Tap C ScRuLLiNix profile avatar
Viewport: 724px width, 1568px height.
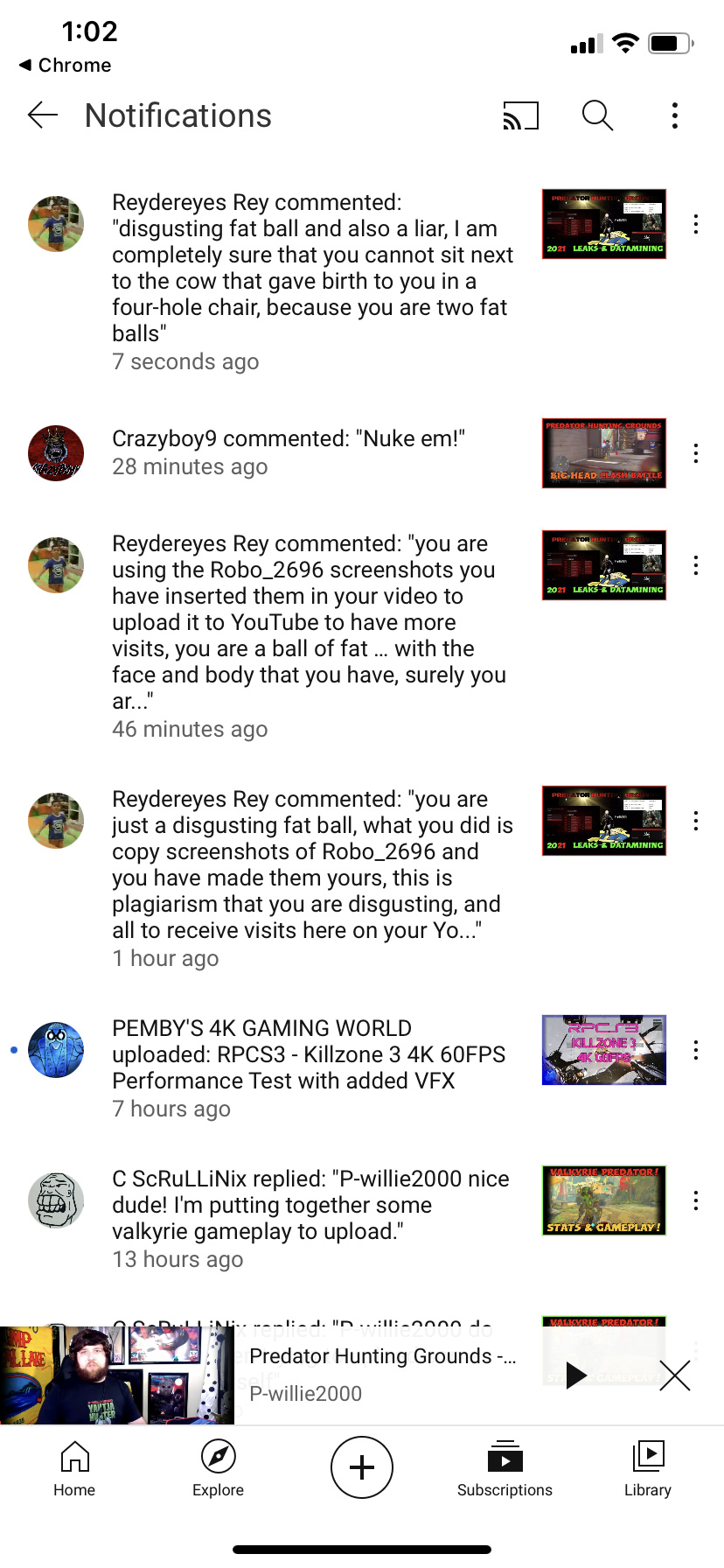pos(56,1200)
